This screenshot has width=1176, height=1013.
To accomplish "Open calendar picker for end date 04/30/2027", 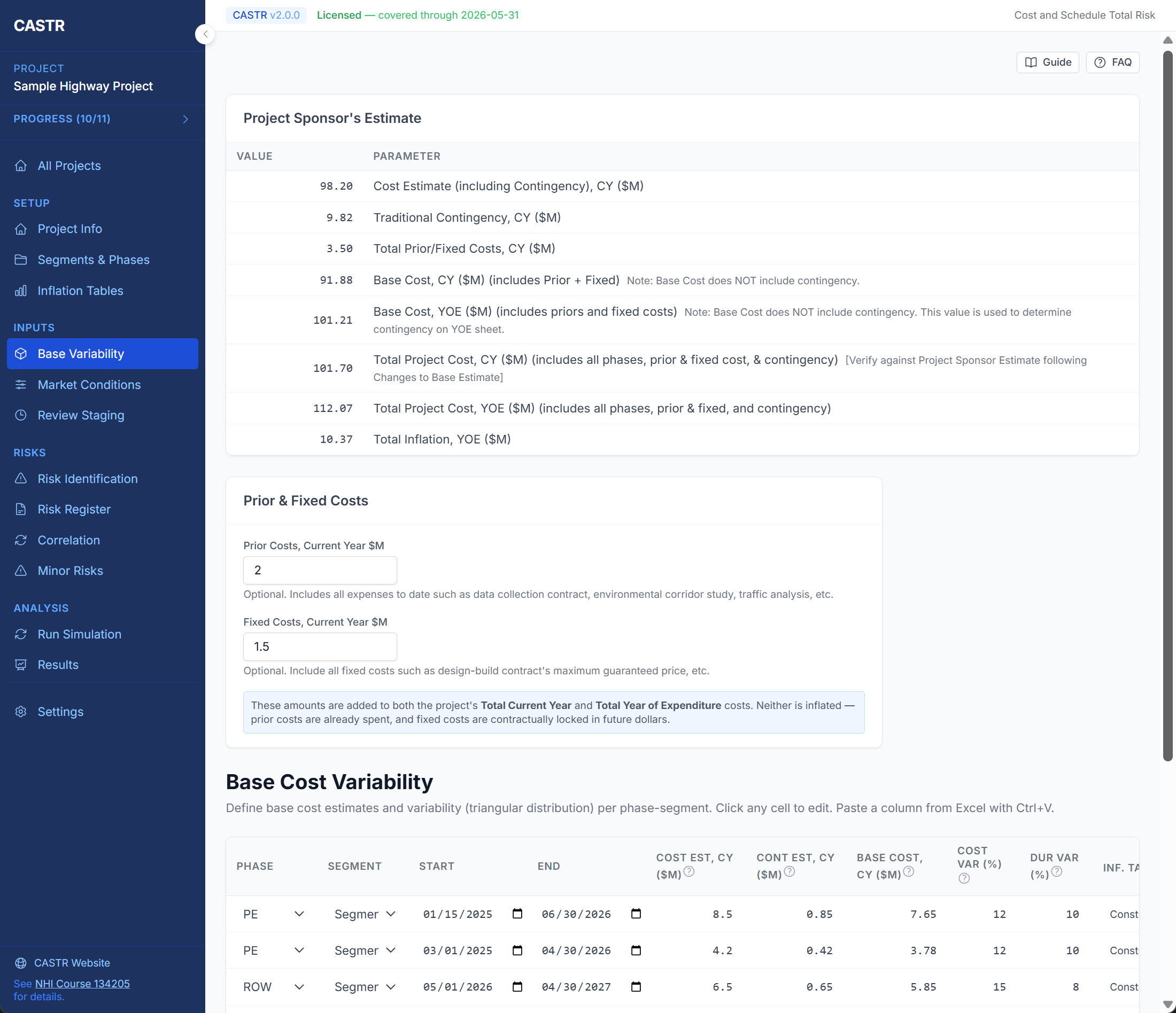I will pyautogui.click(x=636, y=987).
